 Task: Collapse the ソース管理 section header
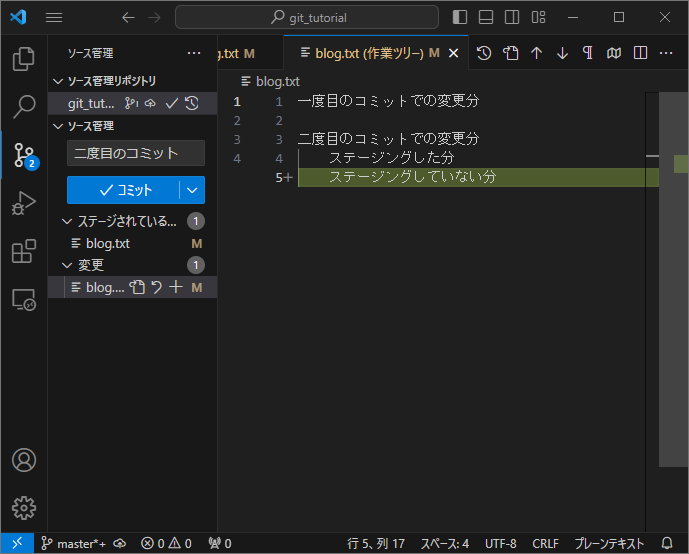[132, 126]
